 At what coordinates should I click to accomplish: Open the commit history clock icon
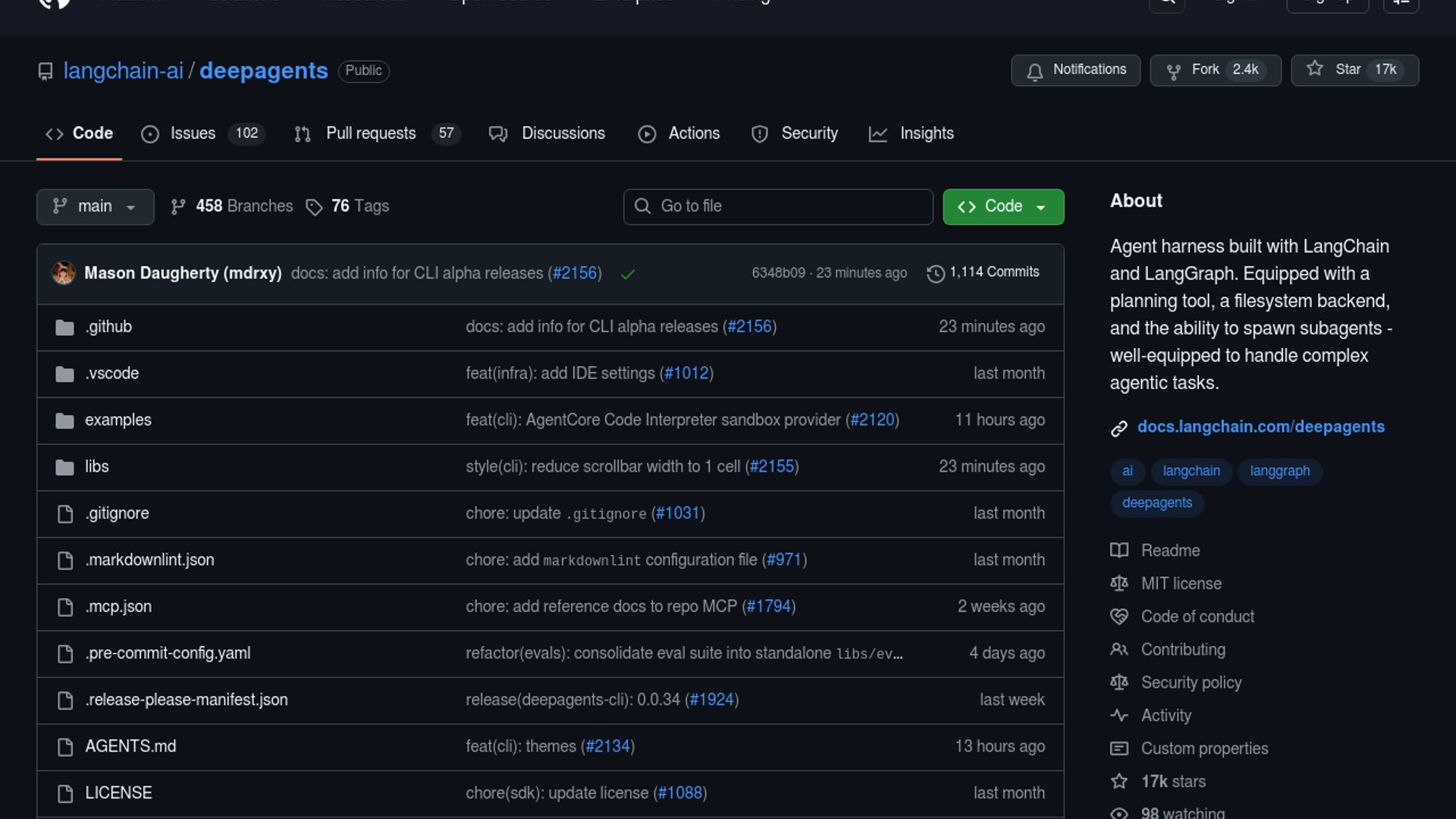tap(936, 273)
